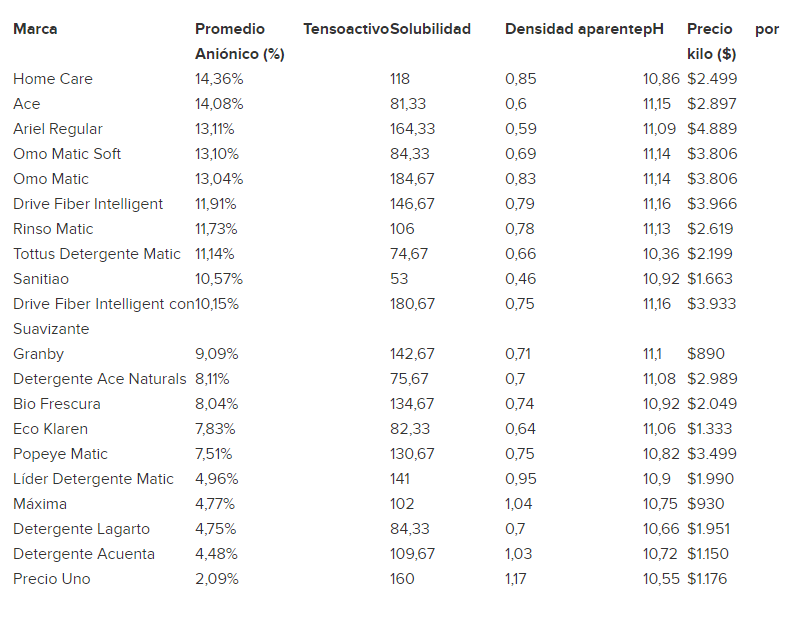Click the Solubilidad column header
This screenshot has height=620, width=787.
pos(430,29)
